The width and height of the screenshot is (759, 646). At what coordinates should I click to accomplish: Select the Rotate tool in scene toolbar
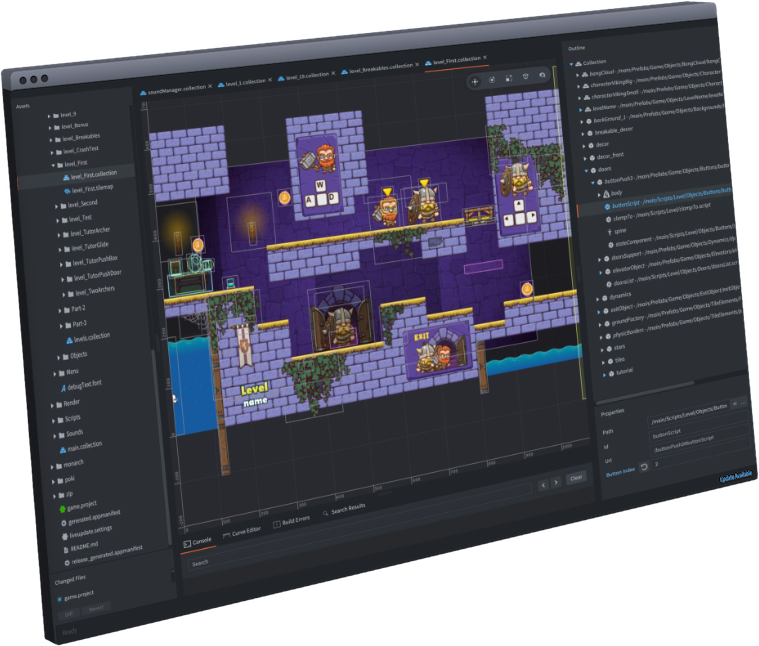click(492, 80)
